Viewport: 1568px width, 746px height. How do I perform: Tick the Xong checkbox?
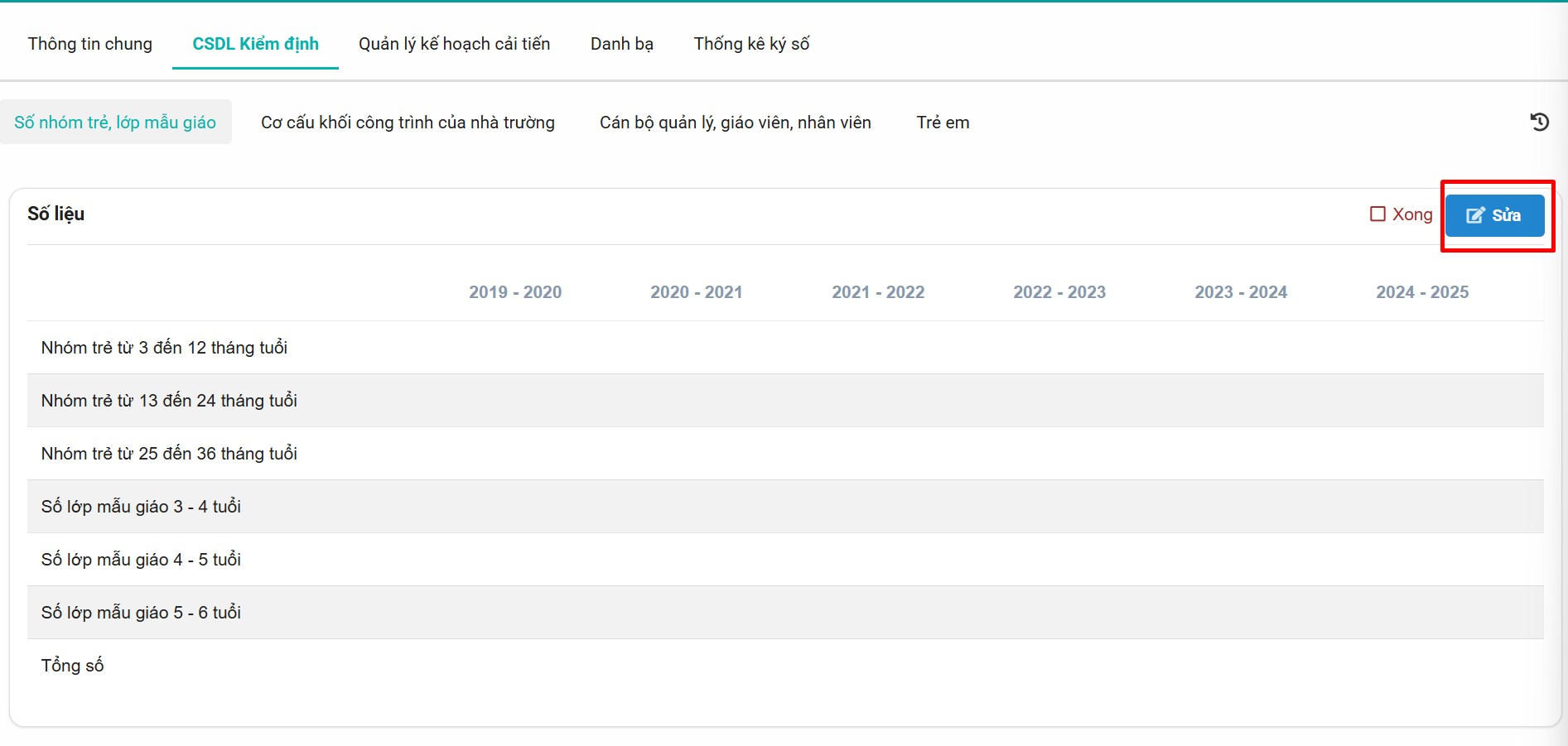[1377, 214]
